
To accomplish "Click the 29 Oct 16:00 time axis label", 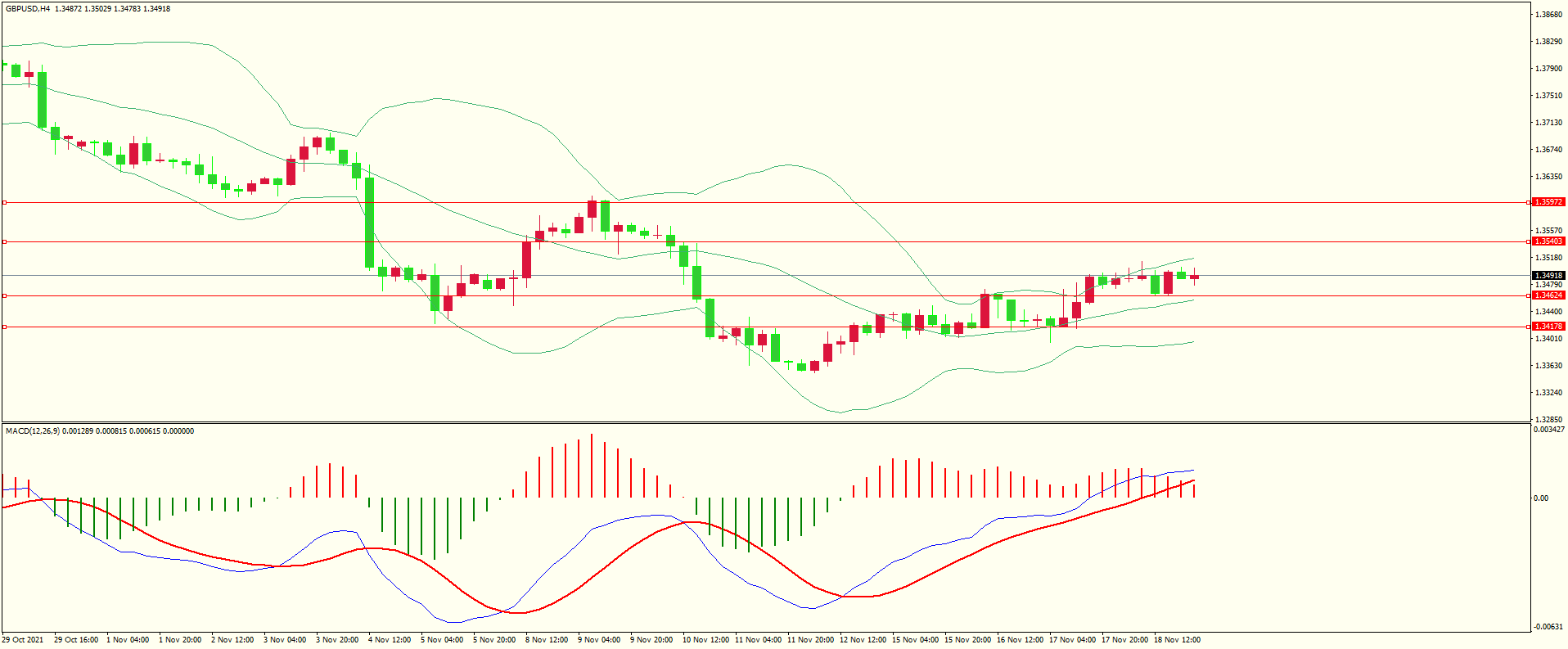I will click(x=76, y=640).
